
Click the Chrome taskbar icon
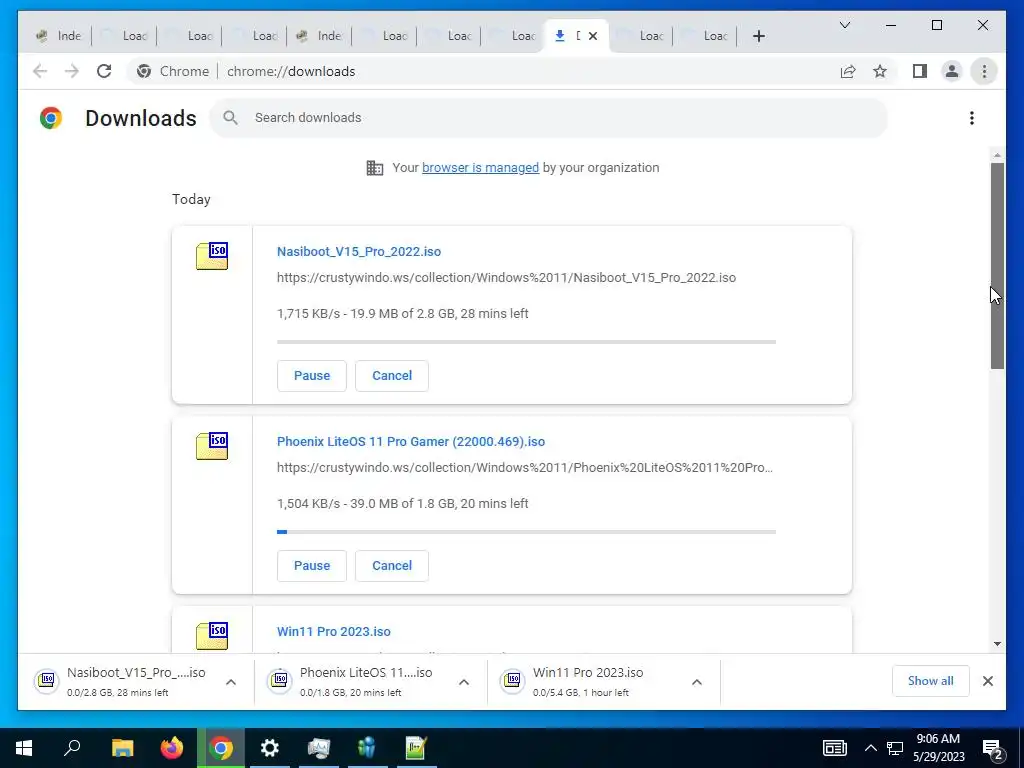pyautogui.click(x=221, y=748)
